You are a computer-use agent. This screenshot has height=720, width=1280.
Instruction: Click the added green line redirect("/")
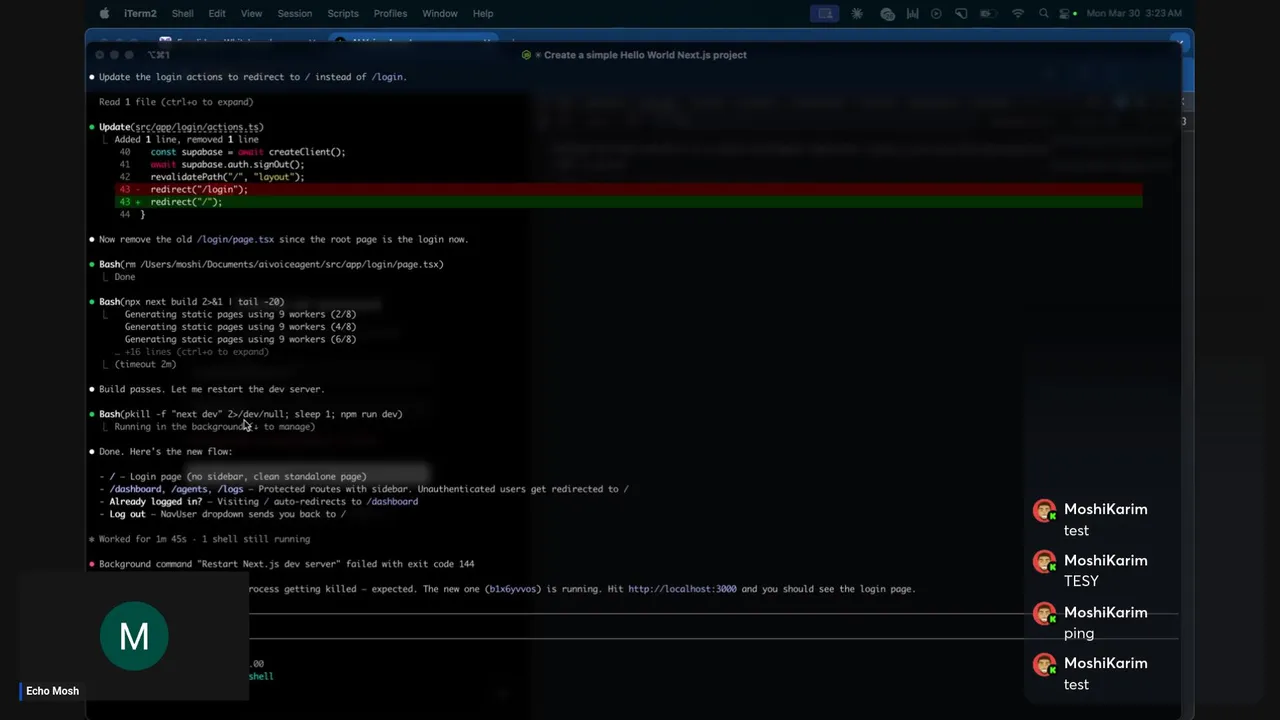(x=630, y=202)
